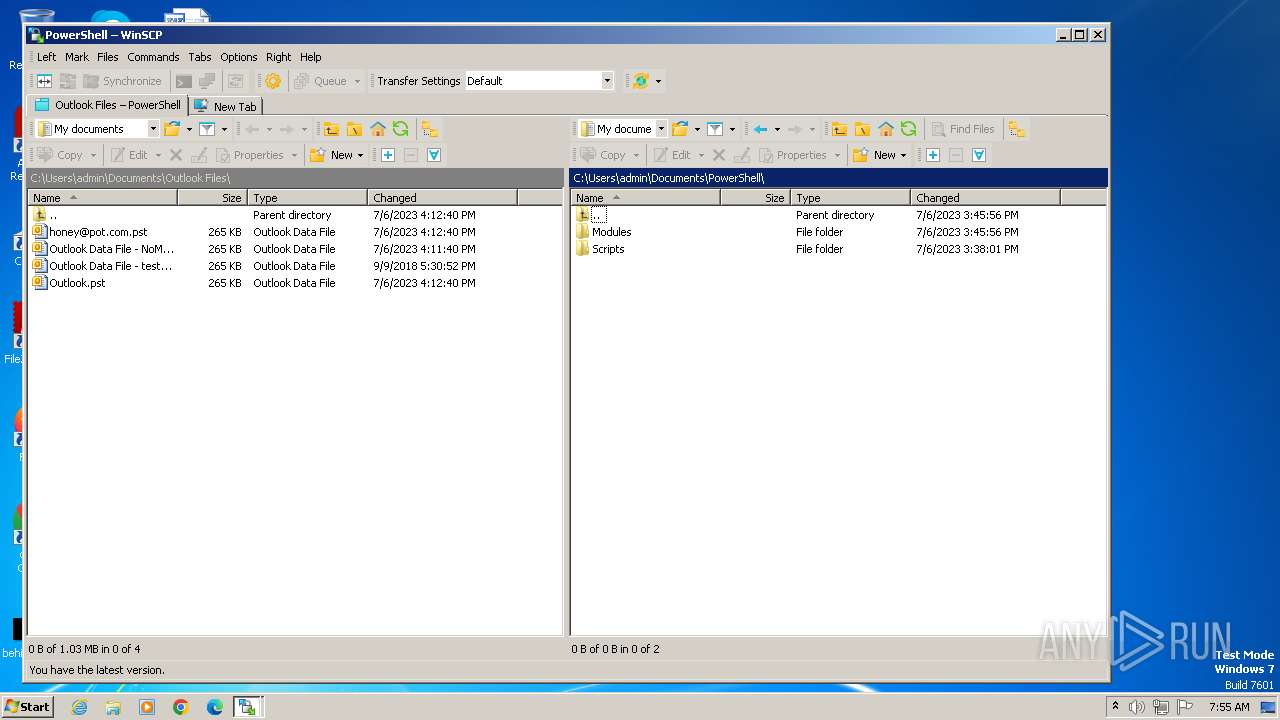The width and height of the screenshot is (1280, 720).
Task: Open dropdown arrow beside left filter icon
Action: [x=224, y=129]
